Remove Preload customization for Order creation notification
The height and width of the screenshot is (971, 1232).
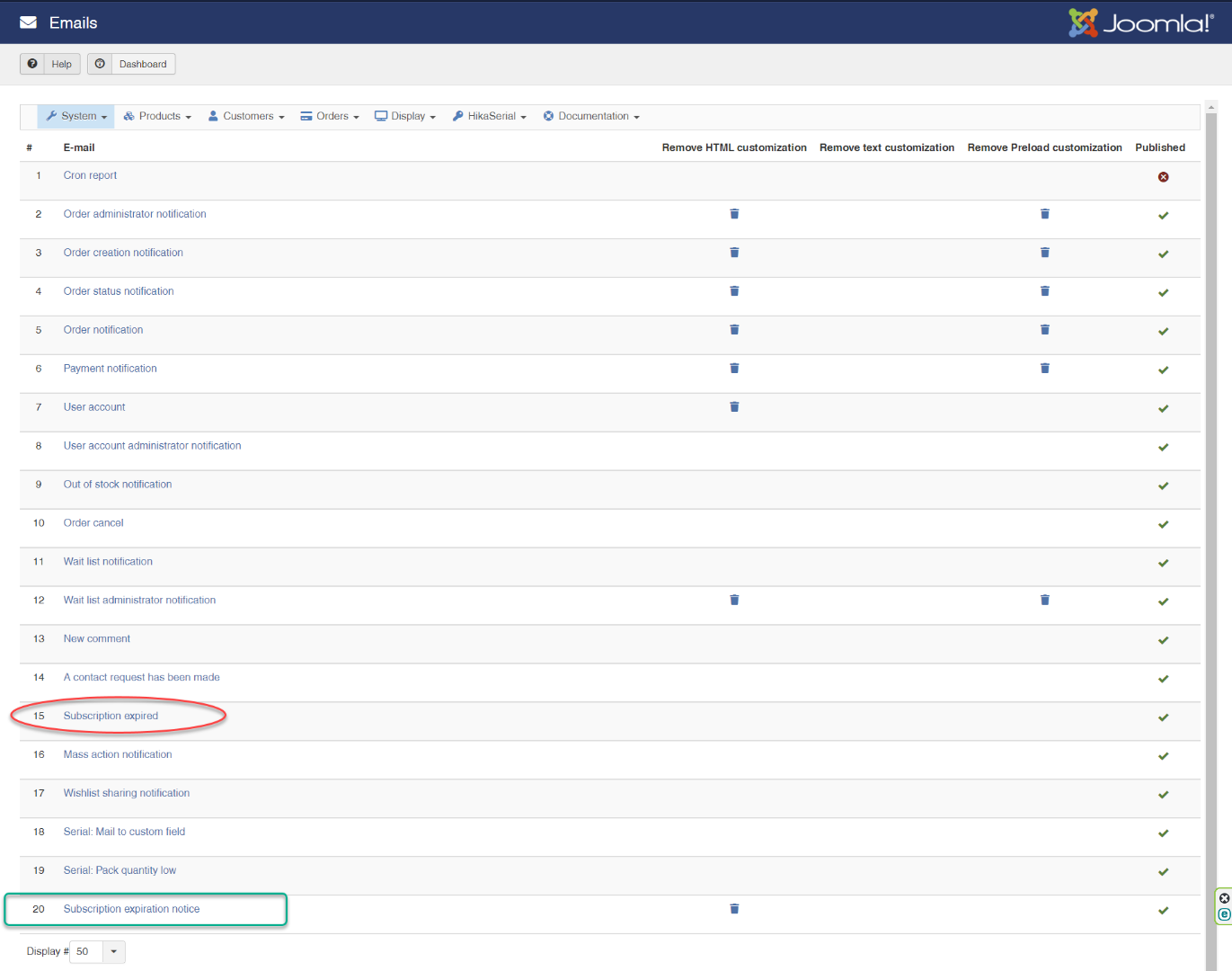pyautogui.click(x=1044, y=253)
